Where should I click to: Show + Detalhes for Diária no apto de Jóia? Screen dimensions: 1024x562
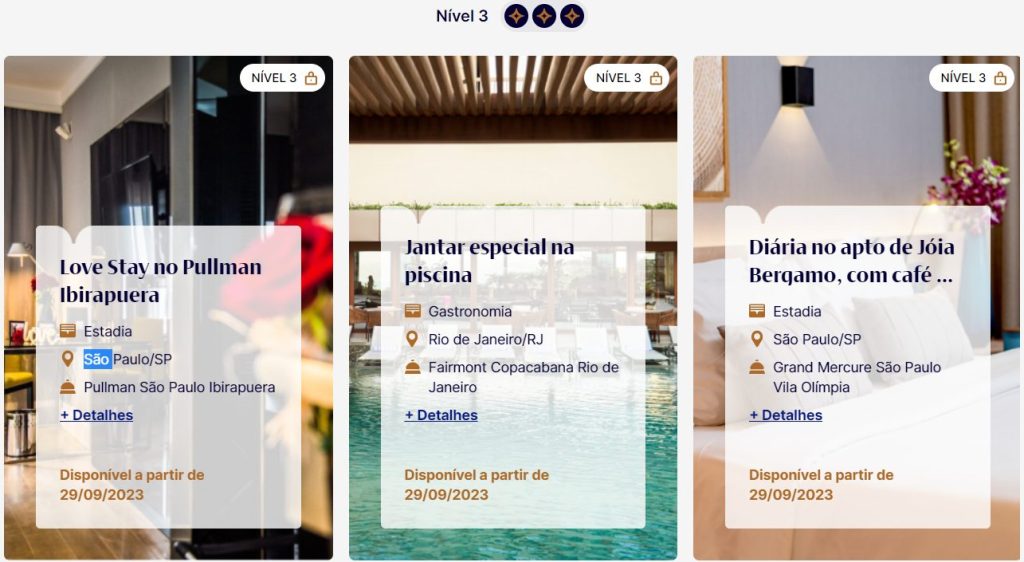786,415
